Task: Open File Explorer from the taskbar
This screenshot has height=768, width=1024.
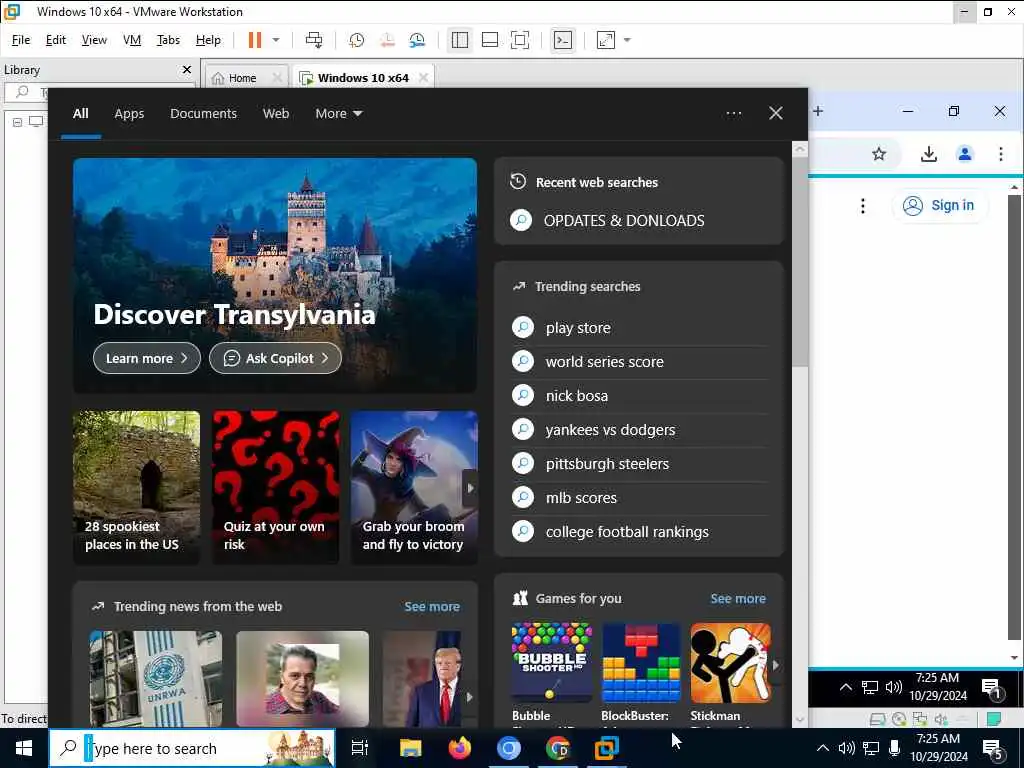Action: pyautogui.click(x=411, y=748)
